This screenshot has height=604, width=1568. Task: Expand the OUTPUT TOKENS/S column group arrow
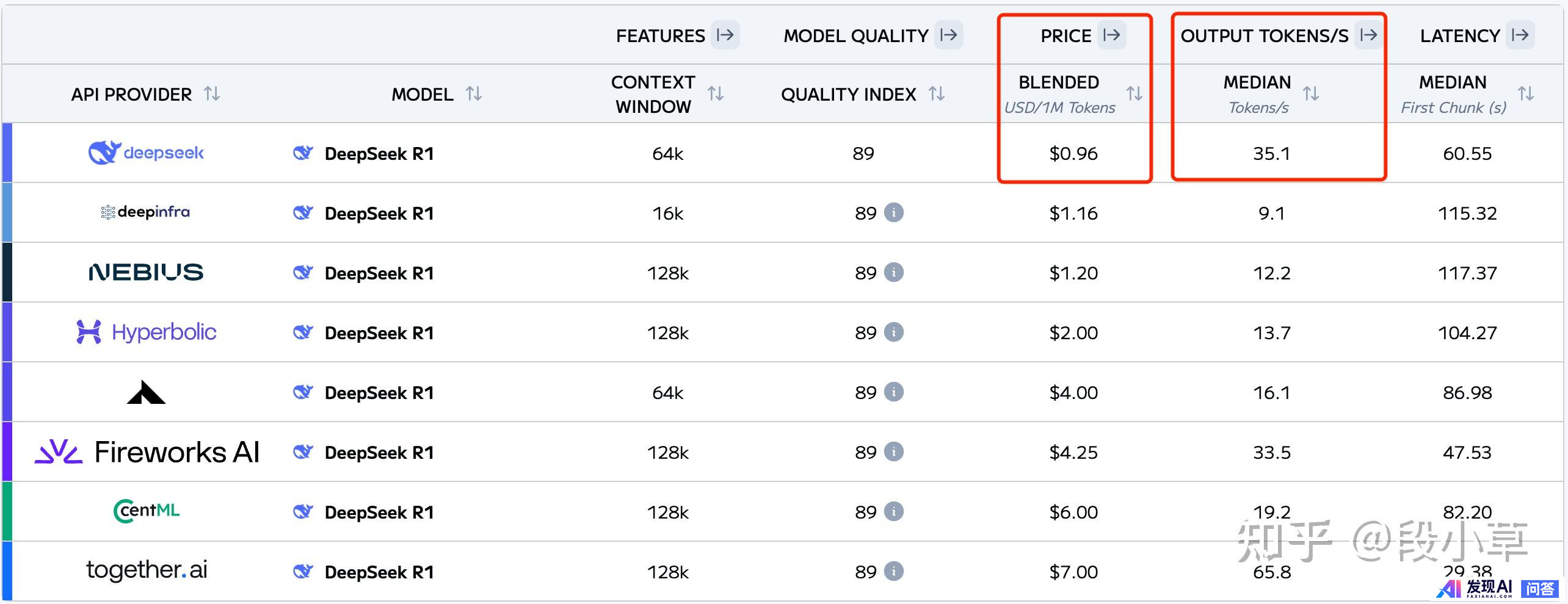1368,35
